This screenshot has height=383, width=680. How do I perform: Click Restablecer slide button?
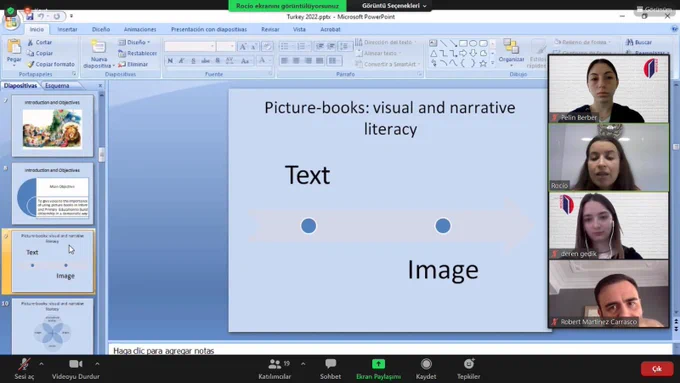click(137, 53)
